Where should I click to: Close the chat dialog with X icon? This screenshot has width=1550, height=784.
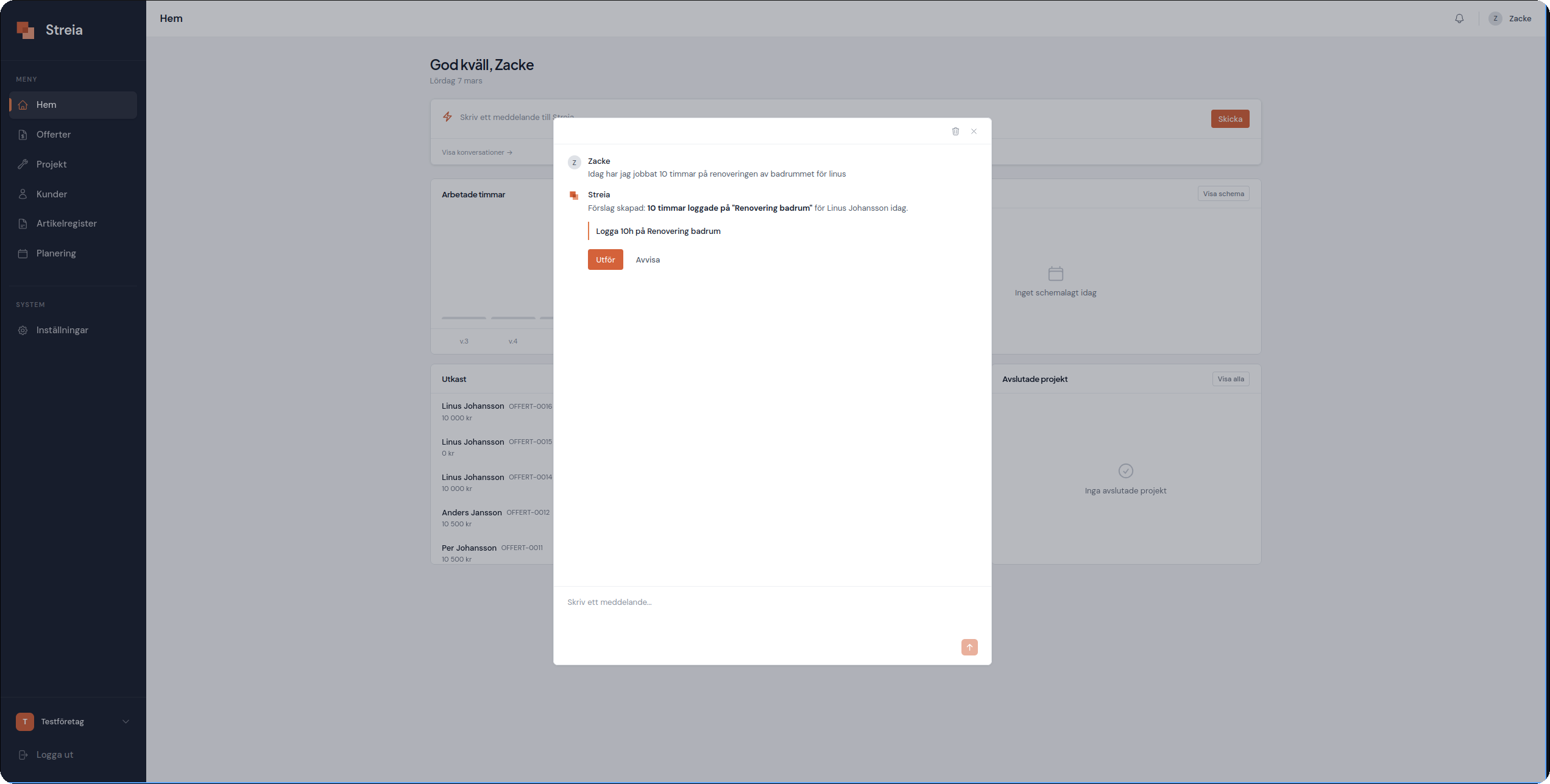tap(974, 132)
